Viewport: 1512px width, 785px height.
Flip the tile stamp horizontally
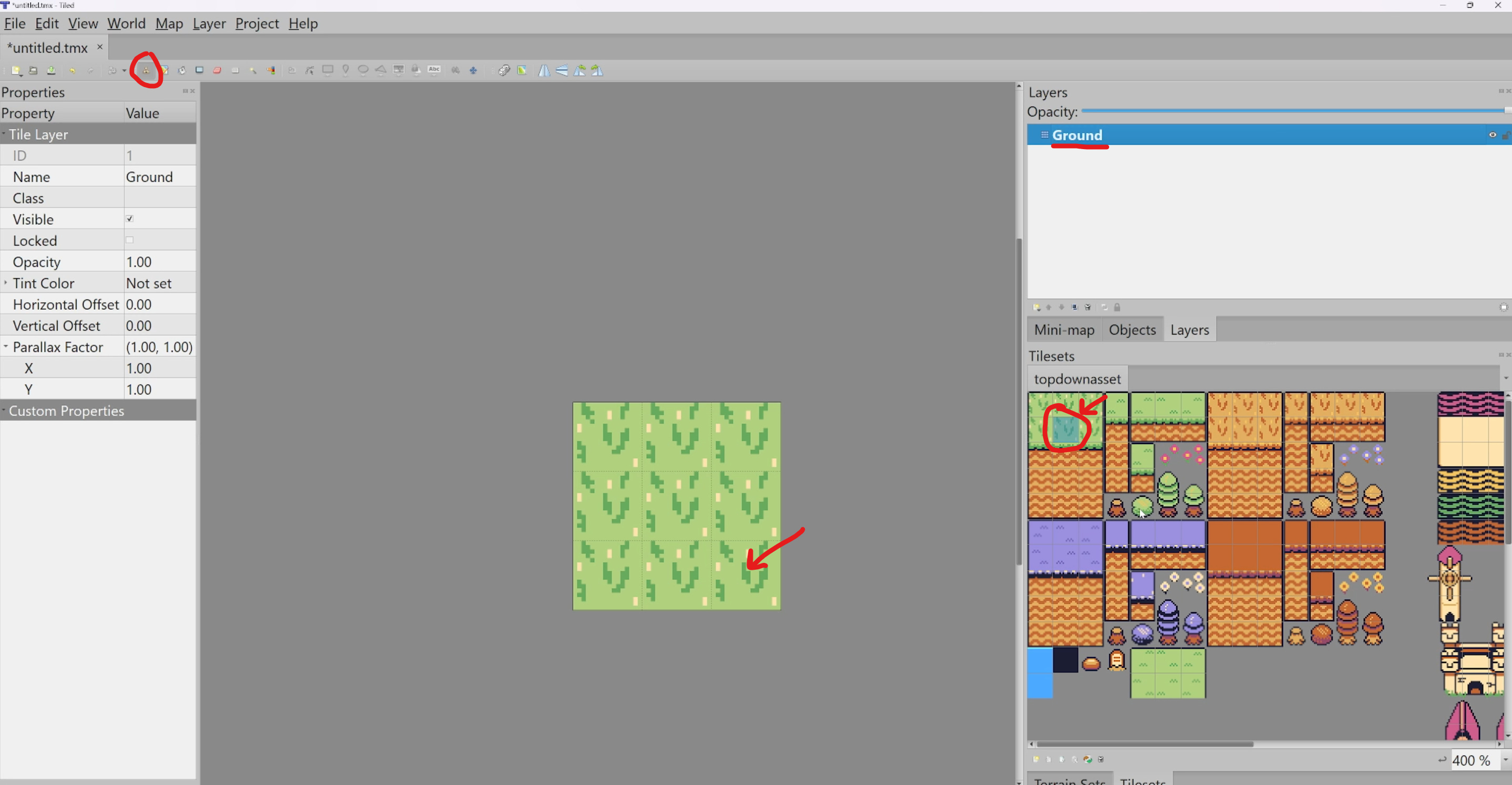[x=544, y=70]
